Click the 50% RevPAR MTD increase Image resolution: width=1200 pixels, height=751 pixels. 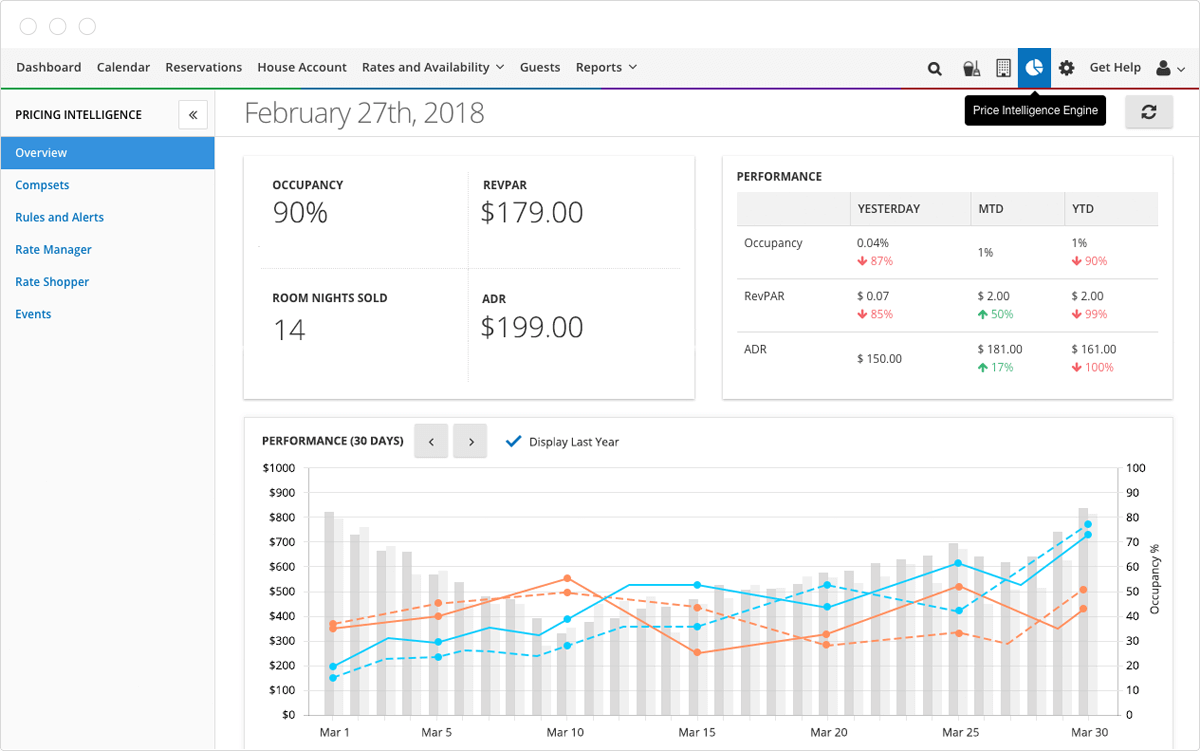(995, 315)
